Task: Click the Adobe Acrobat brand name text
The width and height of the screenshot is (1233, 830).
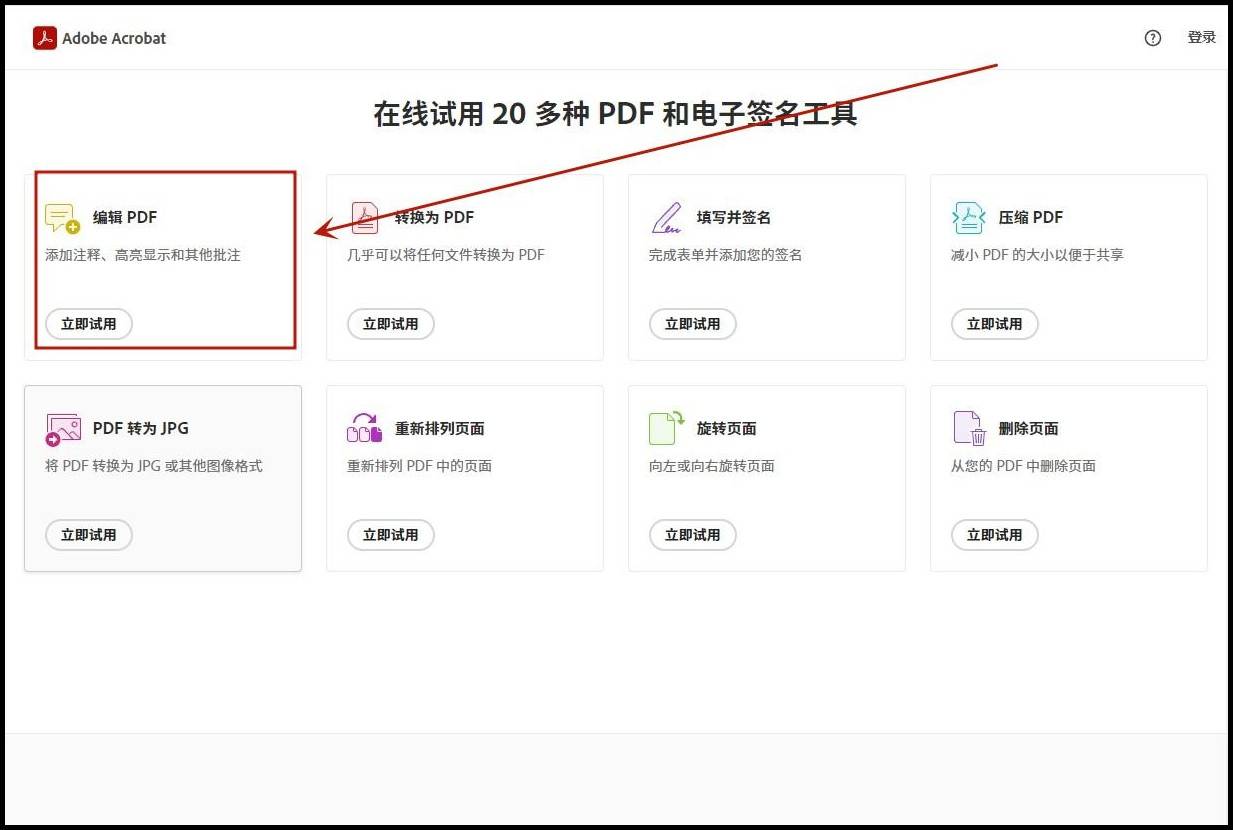Action: 114,38
